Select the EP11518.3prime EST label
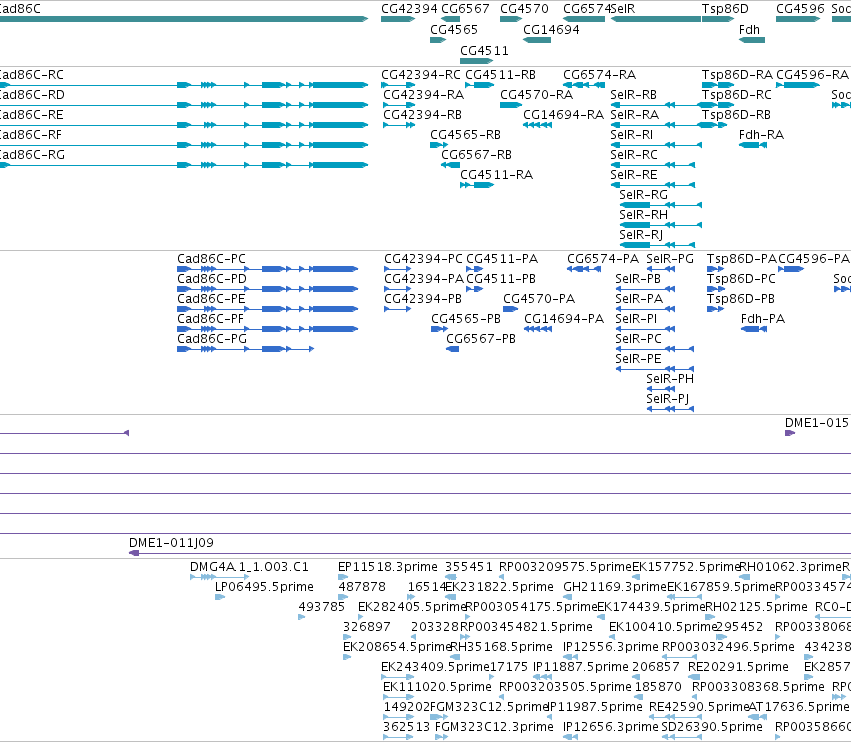This screenshot has height=742, width=851. (388, 567)
